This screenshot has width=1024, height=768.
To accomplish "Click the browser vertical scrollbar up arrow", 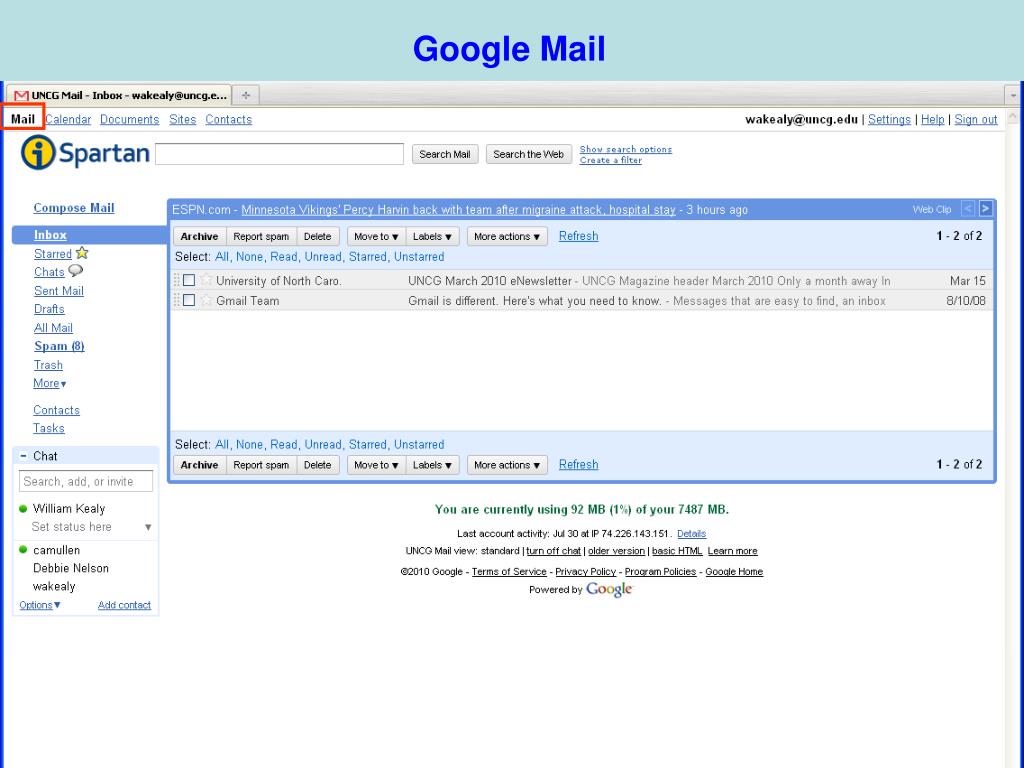I will click(1013, 118).
